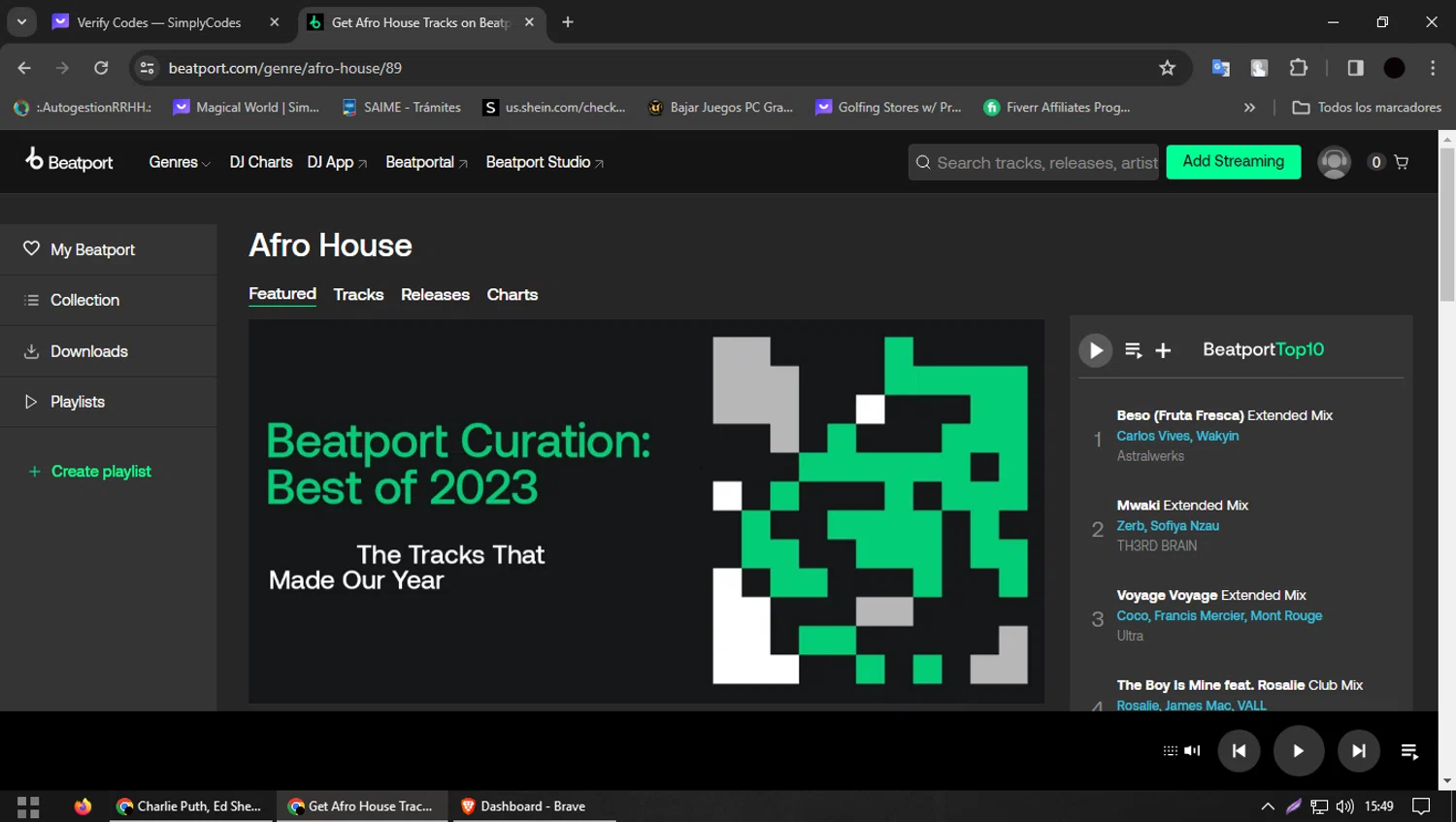Viewport: 1456px width, 822px height.
Task: Open Todos los marcadores folder
Action: click(x=1367, y=108)
